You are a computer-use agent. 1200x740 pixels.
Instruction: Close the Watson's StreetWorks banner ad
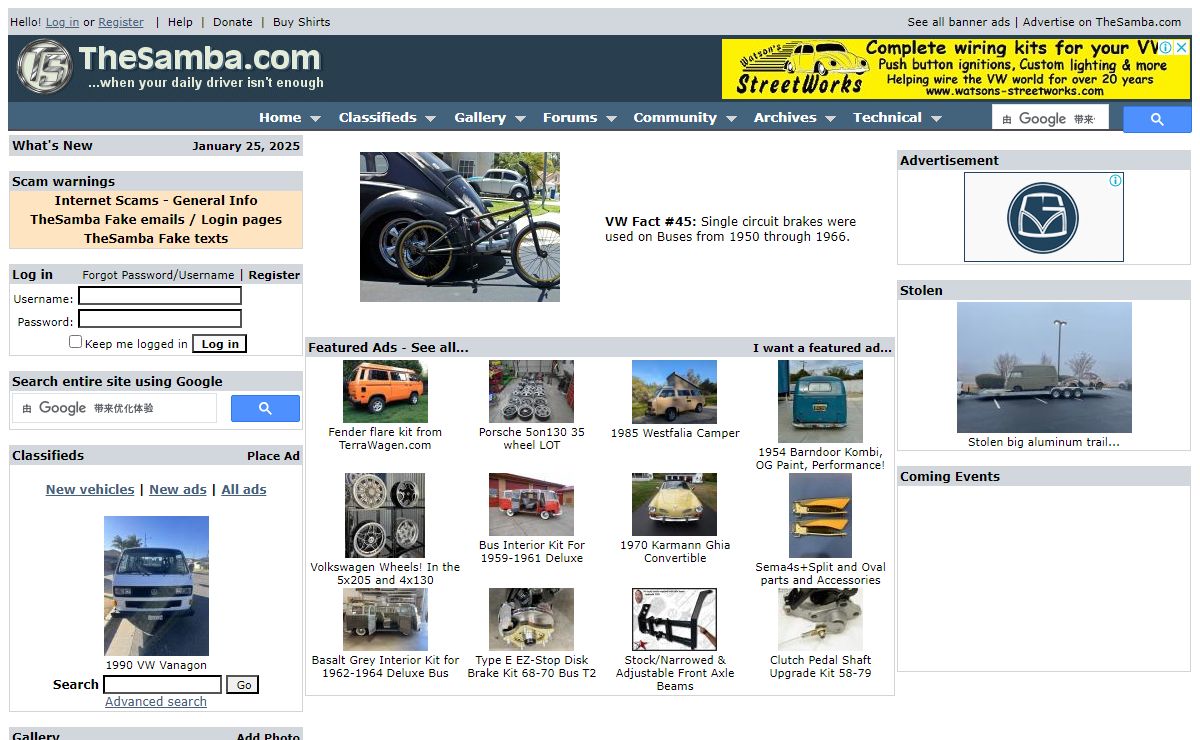click(1181, 47)
